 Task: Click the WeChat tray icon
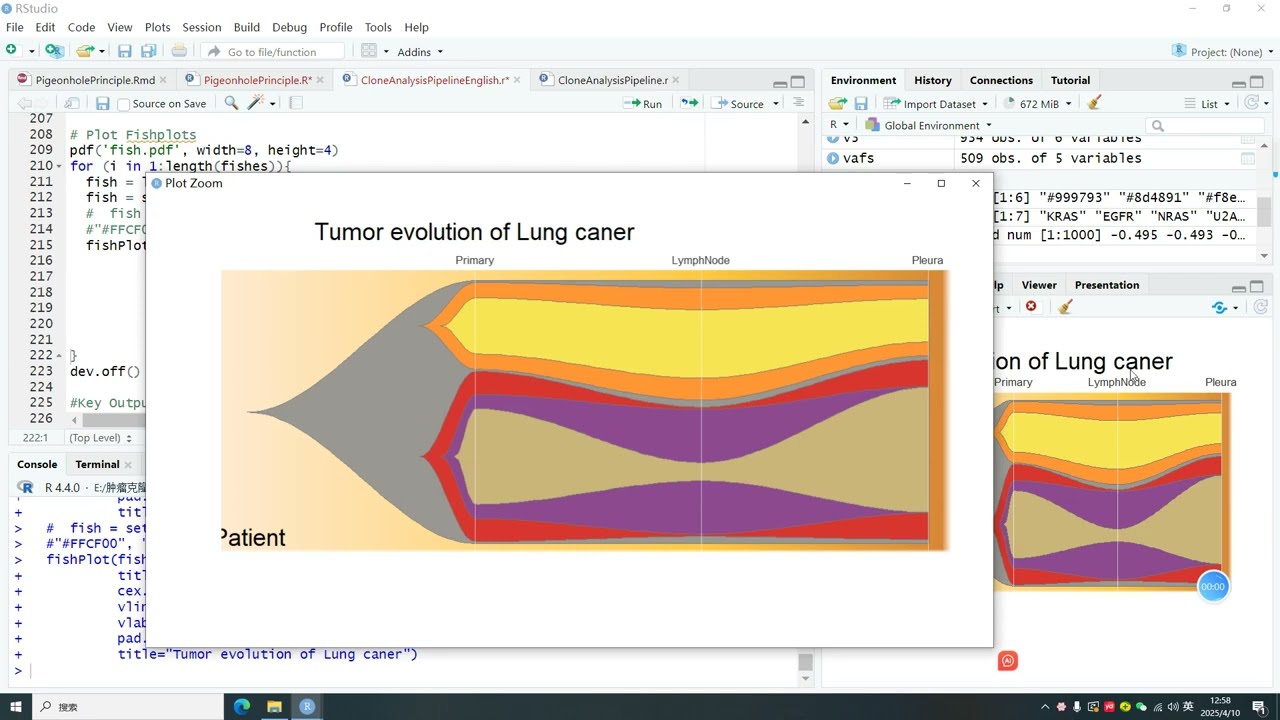pos(1141,707)
